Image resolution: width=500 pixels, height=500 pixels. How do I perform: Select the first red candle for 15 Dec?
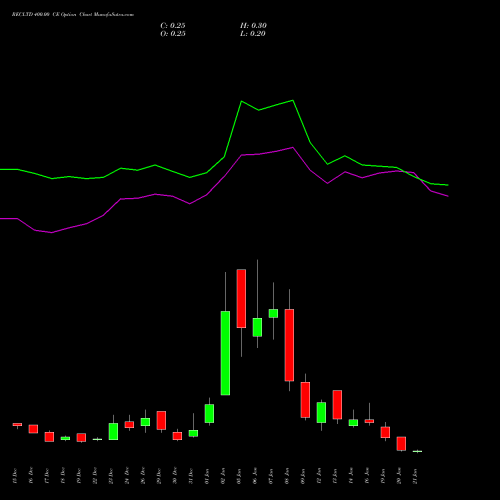(17, 424)
